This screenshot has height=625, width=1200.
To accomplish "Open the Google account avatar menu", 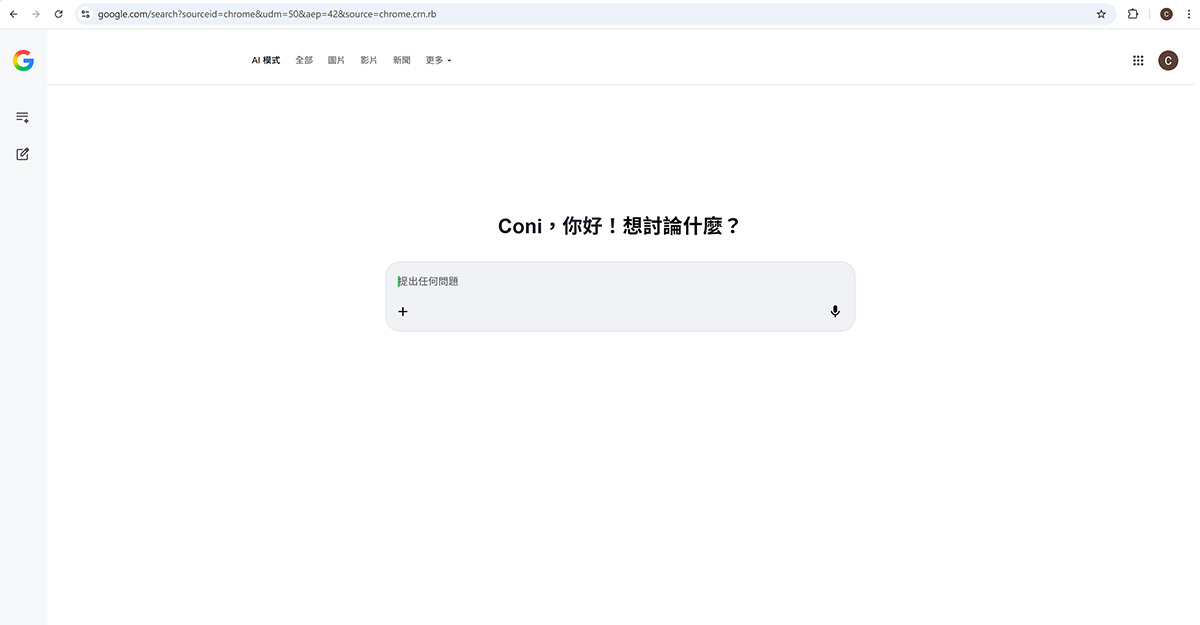I will (x=1168, y=60).
